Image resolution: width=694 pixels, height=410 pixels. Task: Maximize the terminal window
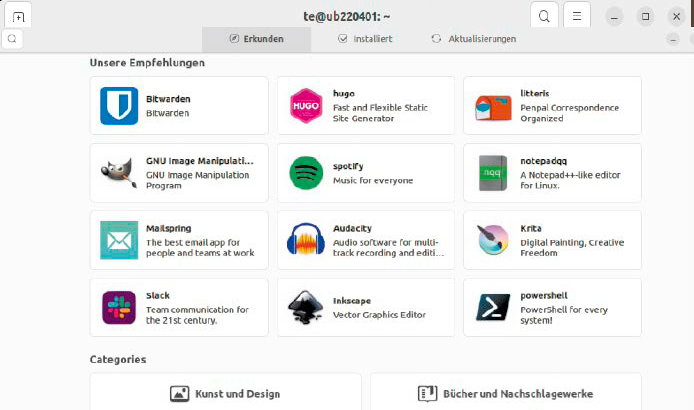pyautogui.click(x=645, y=16)
